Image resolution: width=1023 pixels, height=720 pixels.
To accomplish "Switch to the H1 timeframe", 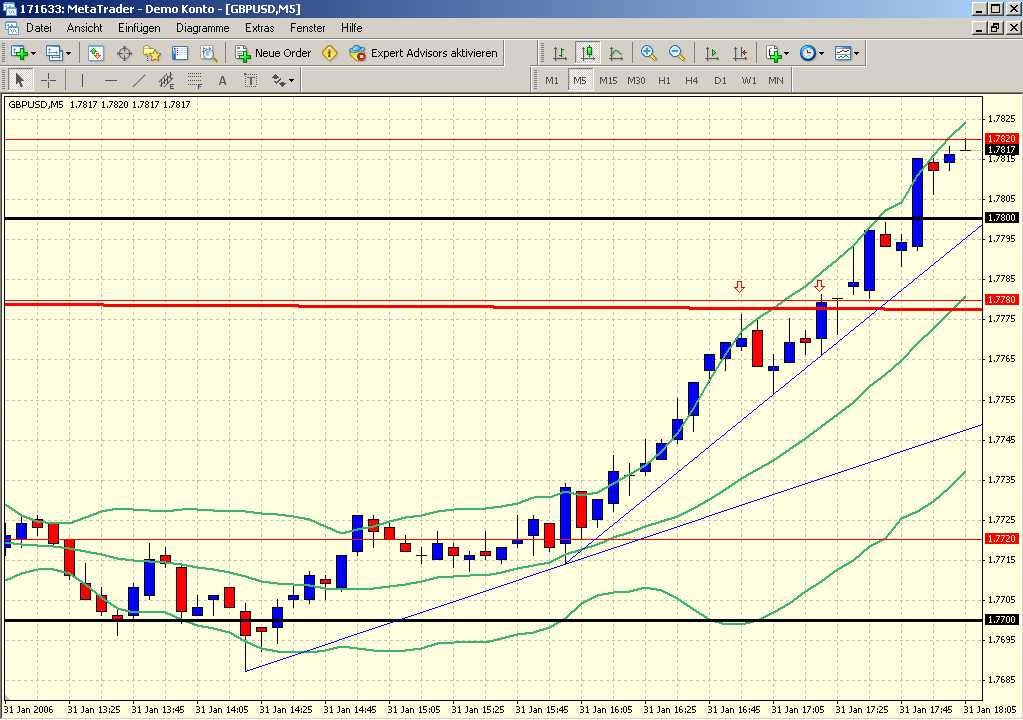I will [664, 80].
